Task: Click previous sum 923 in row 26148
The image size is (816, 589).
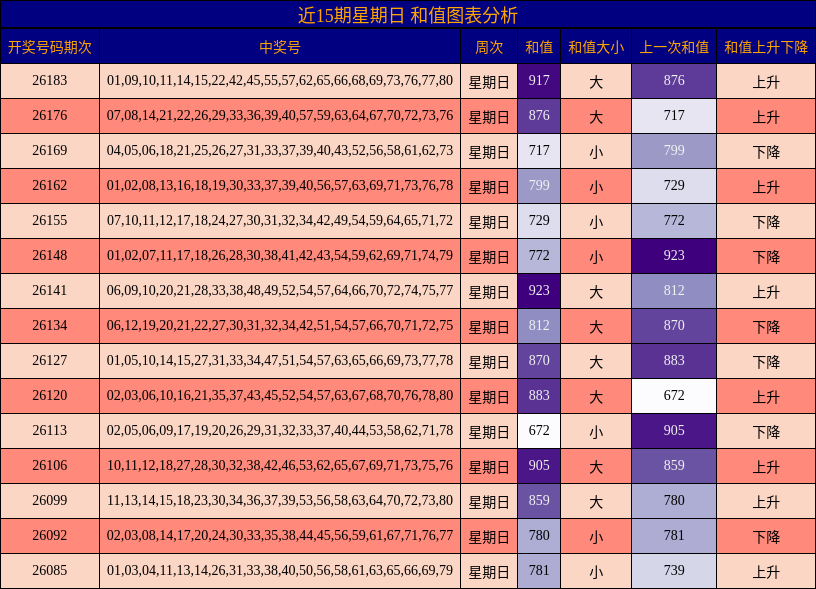Action: click(674, 256)
